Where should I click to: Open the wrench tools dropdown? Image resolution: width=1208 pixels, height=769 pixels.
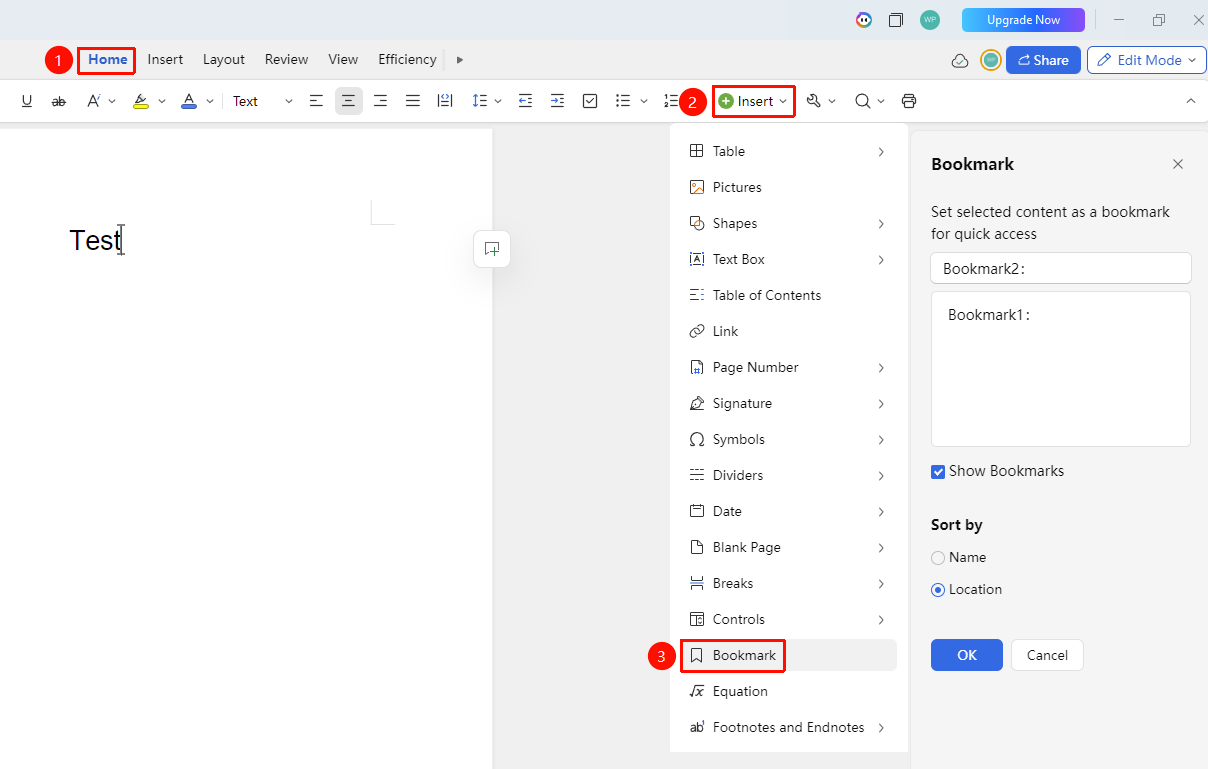click(821, 101)
